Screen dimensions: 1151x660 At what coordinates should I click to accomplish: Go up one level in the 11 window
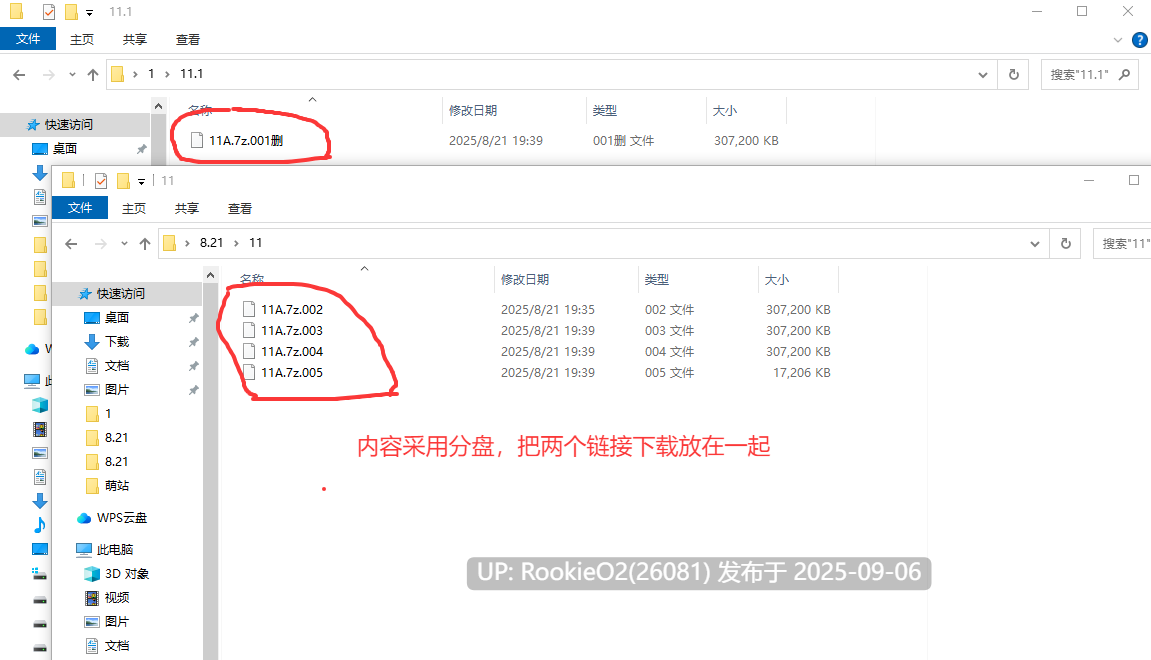[145, 243]
